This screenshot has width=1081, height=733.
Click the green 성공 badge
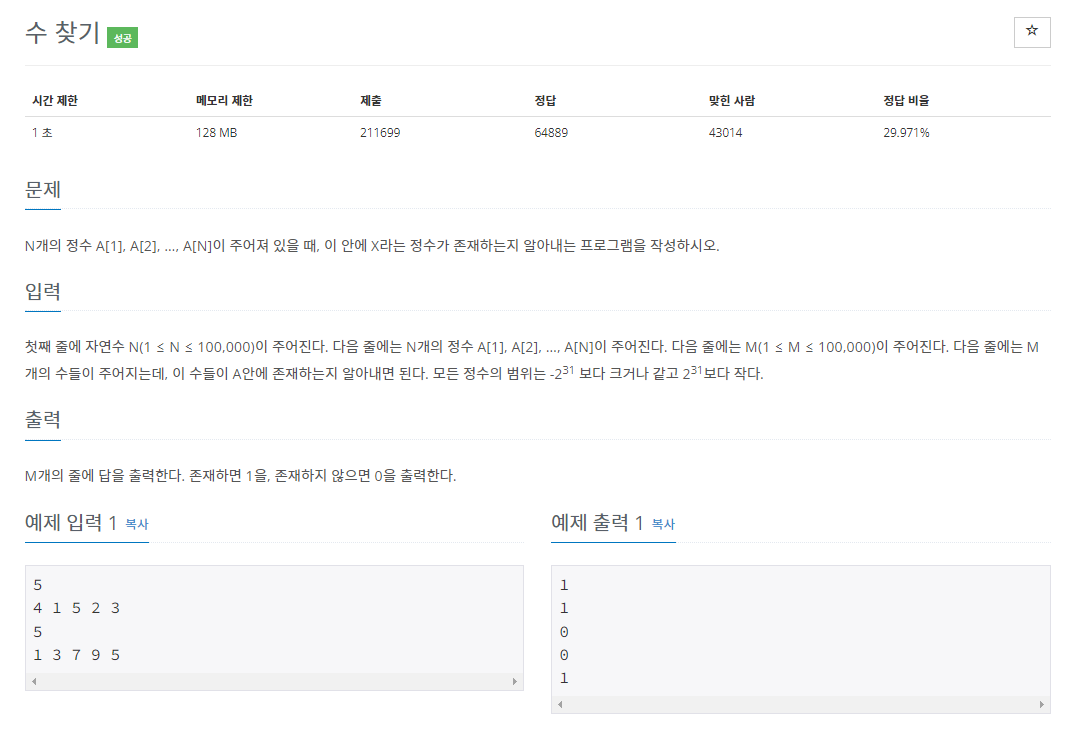123,38
